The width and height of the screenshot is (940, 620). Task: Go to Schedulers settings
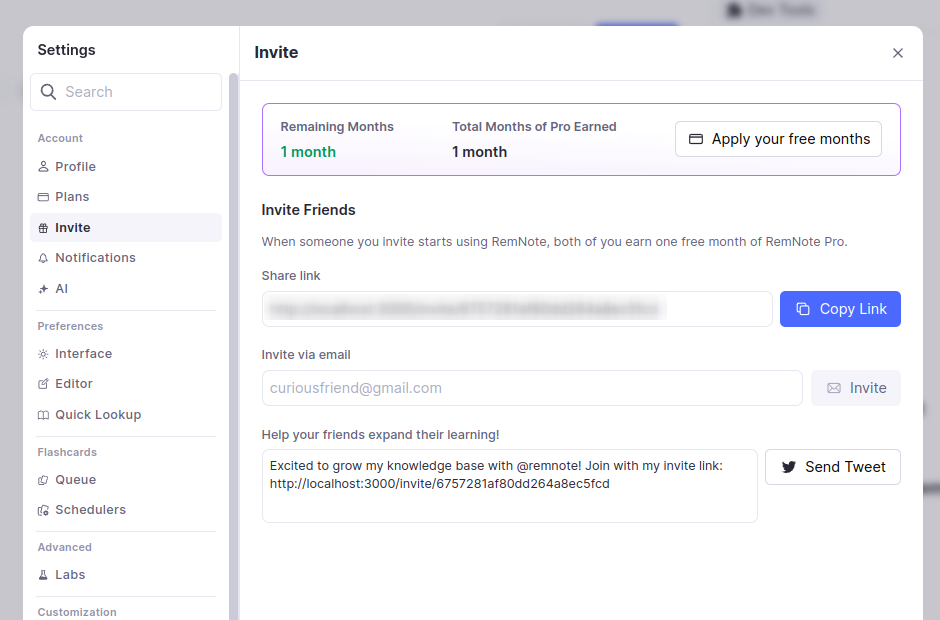90,510
